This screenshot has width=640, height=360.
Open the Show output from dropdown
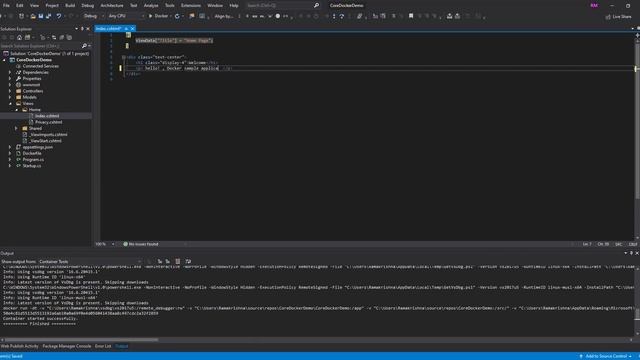click(x=89, y=262)
